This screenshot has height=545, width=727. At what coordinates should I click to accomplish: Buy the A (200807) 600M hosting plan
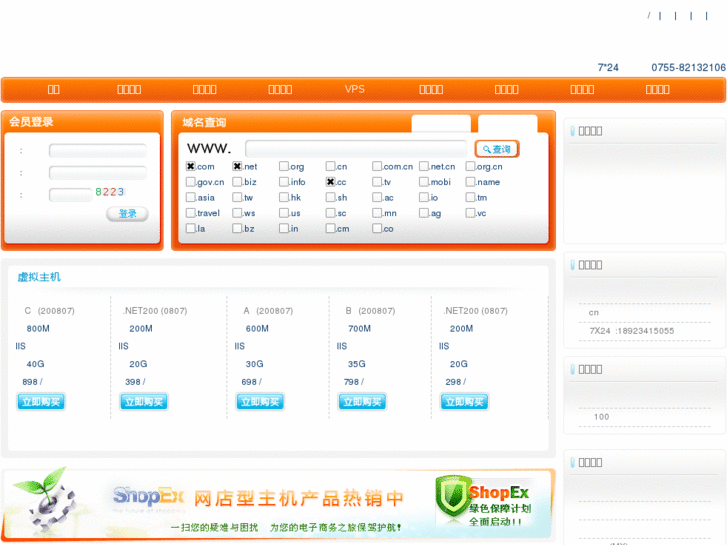tap(260, 402)
